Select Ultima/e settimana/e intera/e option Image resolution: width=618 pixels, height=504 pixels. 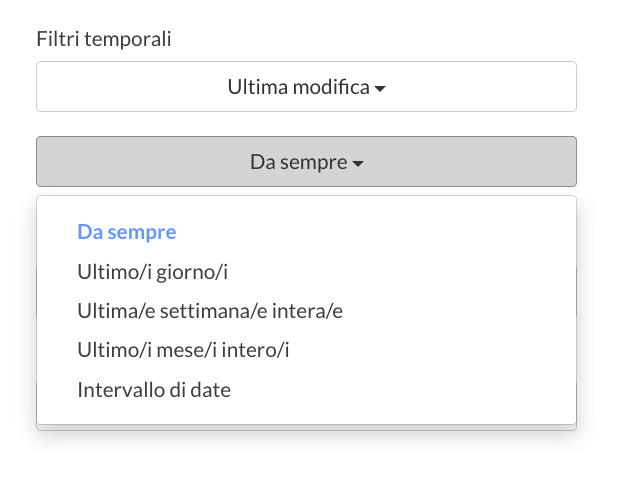click(210, 311)
